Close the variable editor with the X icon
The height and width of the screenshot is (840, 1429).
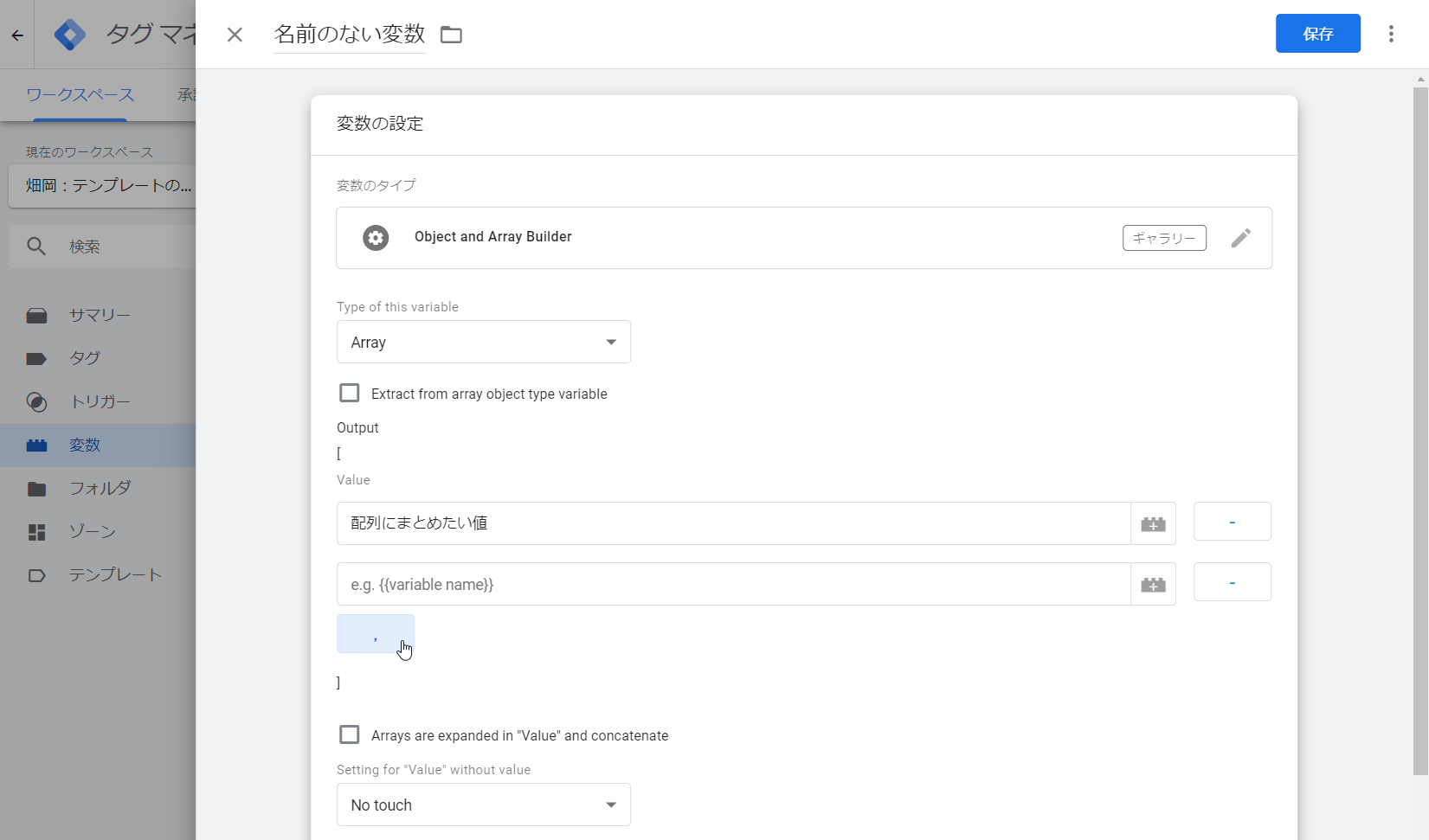click(x=235, y=35)
